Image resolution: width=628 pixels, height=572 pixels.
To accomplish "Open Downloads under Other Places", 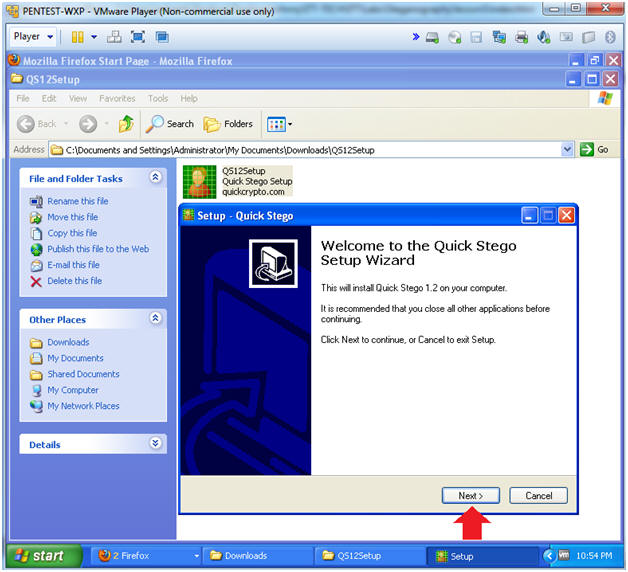I will (x=68, y=342).
